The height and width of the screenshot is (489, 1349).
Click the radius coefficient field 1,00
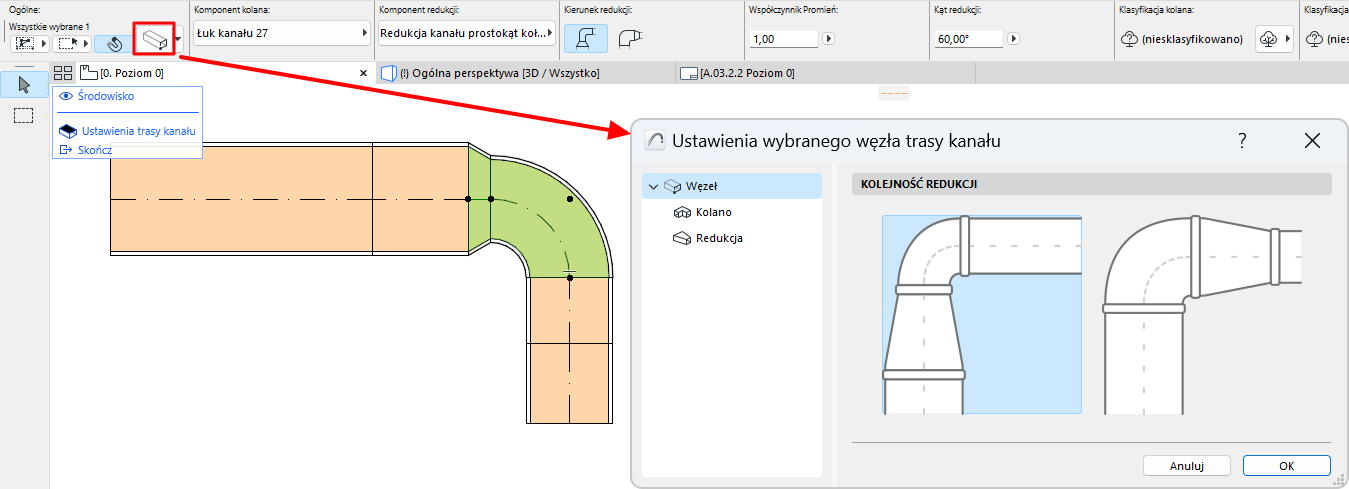784,39
